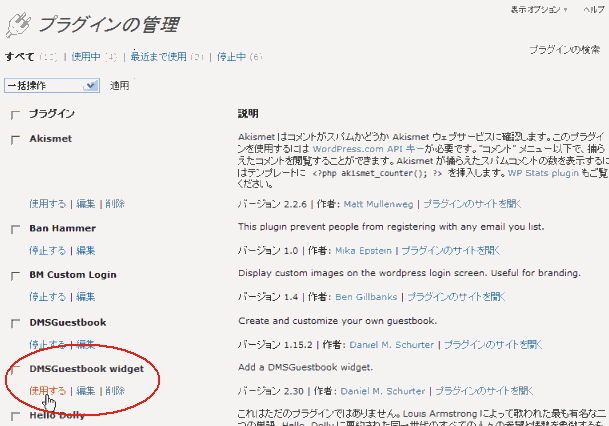Click the 説明 column header

tap(248, 114)
